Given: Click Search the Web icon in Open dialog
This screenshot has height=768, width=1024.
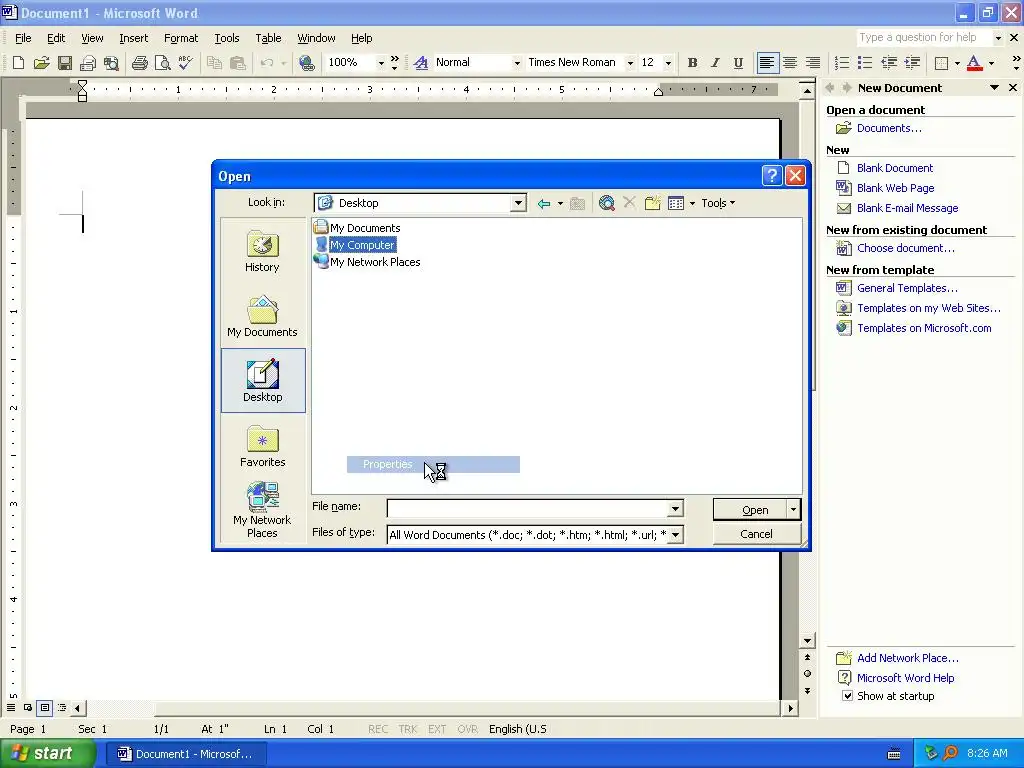Looking at the screenshot, I should [607, 203].
